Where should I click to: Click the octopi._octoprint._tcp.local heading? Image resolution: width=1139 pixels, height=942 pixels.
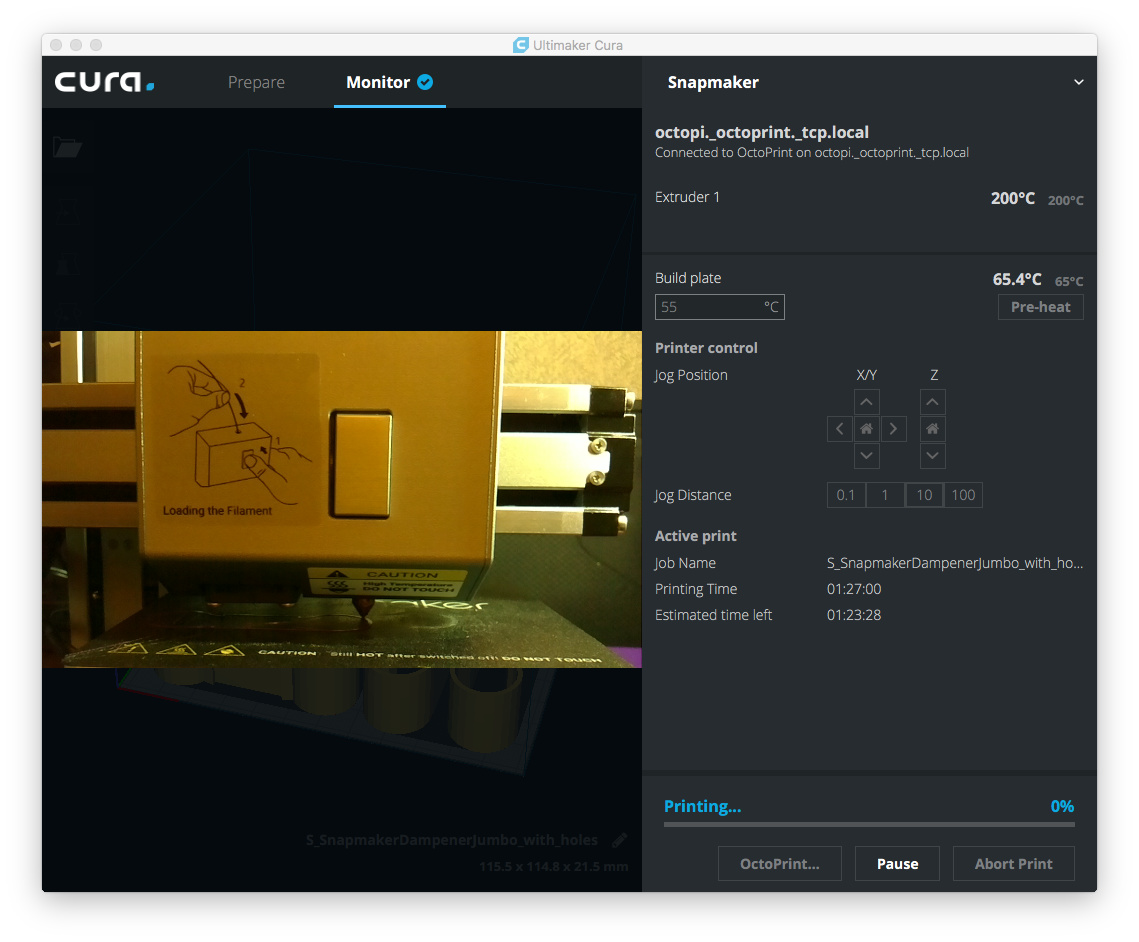click(x=761, y=132)
